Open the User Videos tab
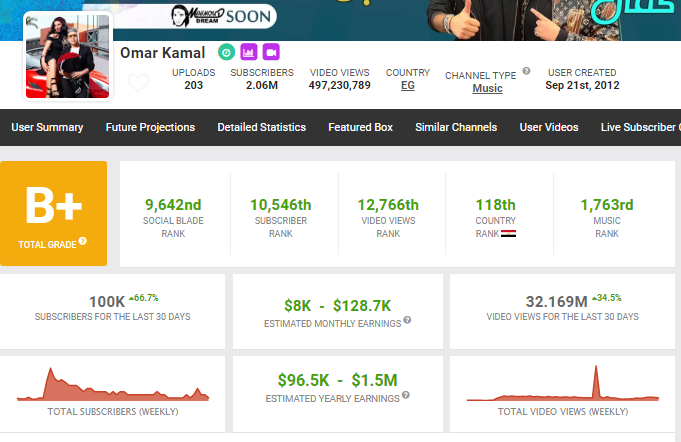This screenshot has width=681, height=442. coord(549,127)
